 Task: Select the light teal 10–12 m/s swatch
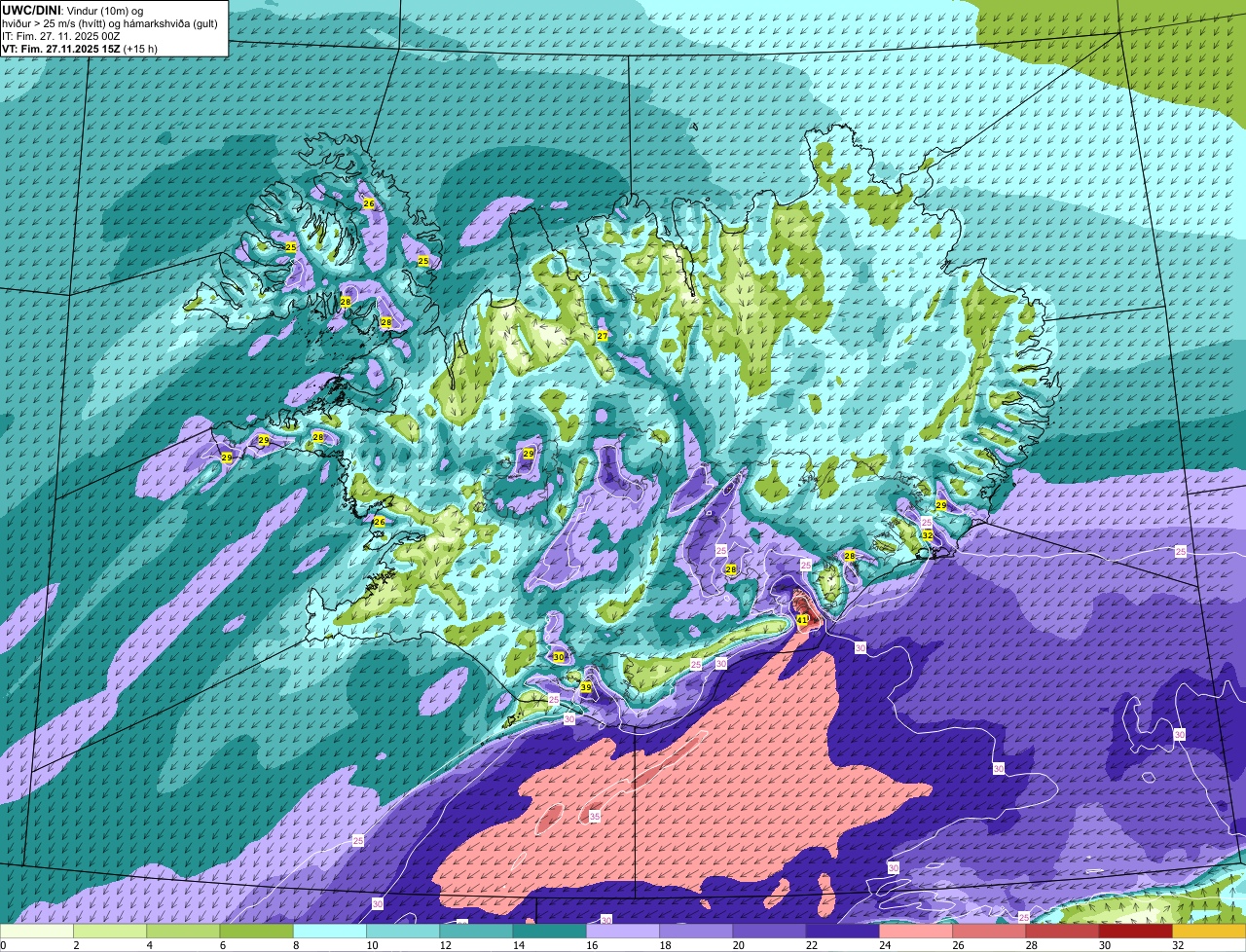(403, 932)
